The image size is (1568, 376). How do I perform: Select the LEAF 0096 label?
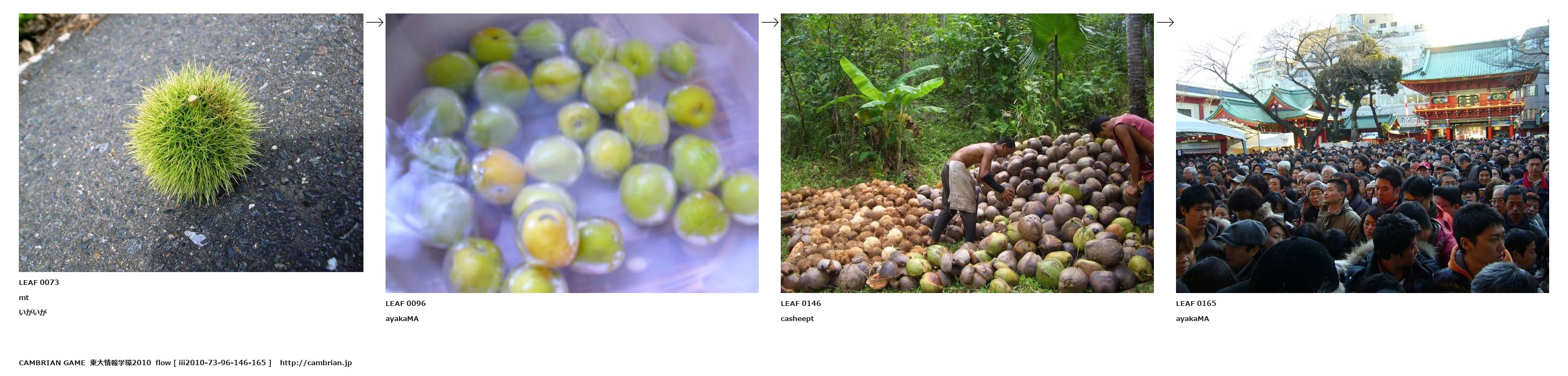[405, 303]
